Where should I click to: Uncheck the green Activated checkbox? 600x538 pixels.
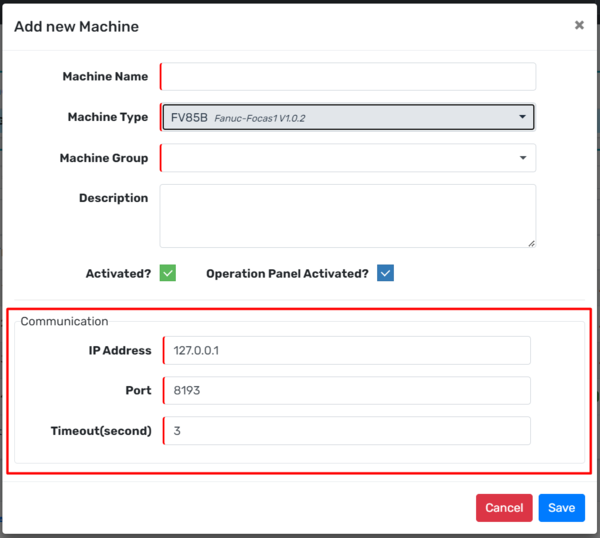168,273
